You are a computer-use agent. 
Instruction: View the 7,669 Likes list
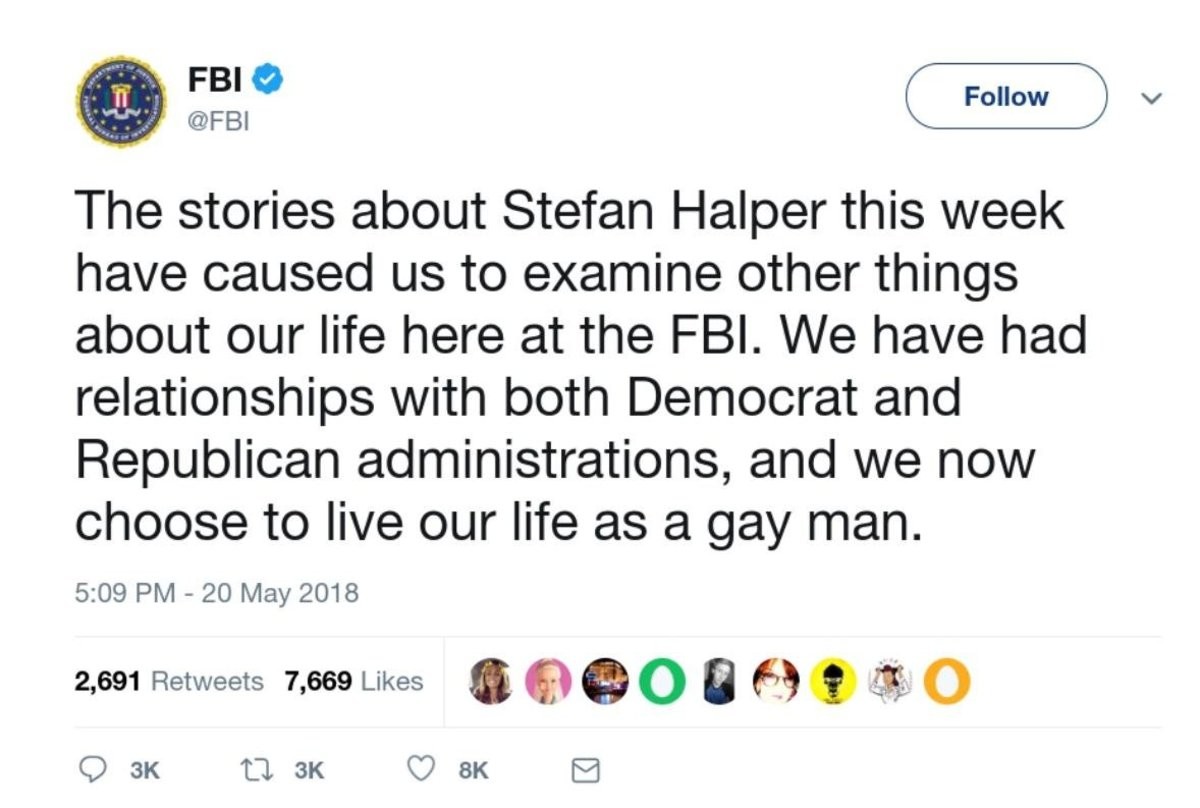[x=353, y=682]
